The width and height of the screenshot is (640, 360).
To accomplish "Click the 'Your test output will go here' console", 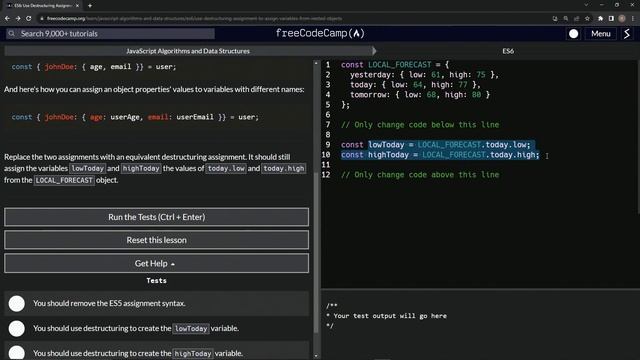I will [390, 316].
